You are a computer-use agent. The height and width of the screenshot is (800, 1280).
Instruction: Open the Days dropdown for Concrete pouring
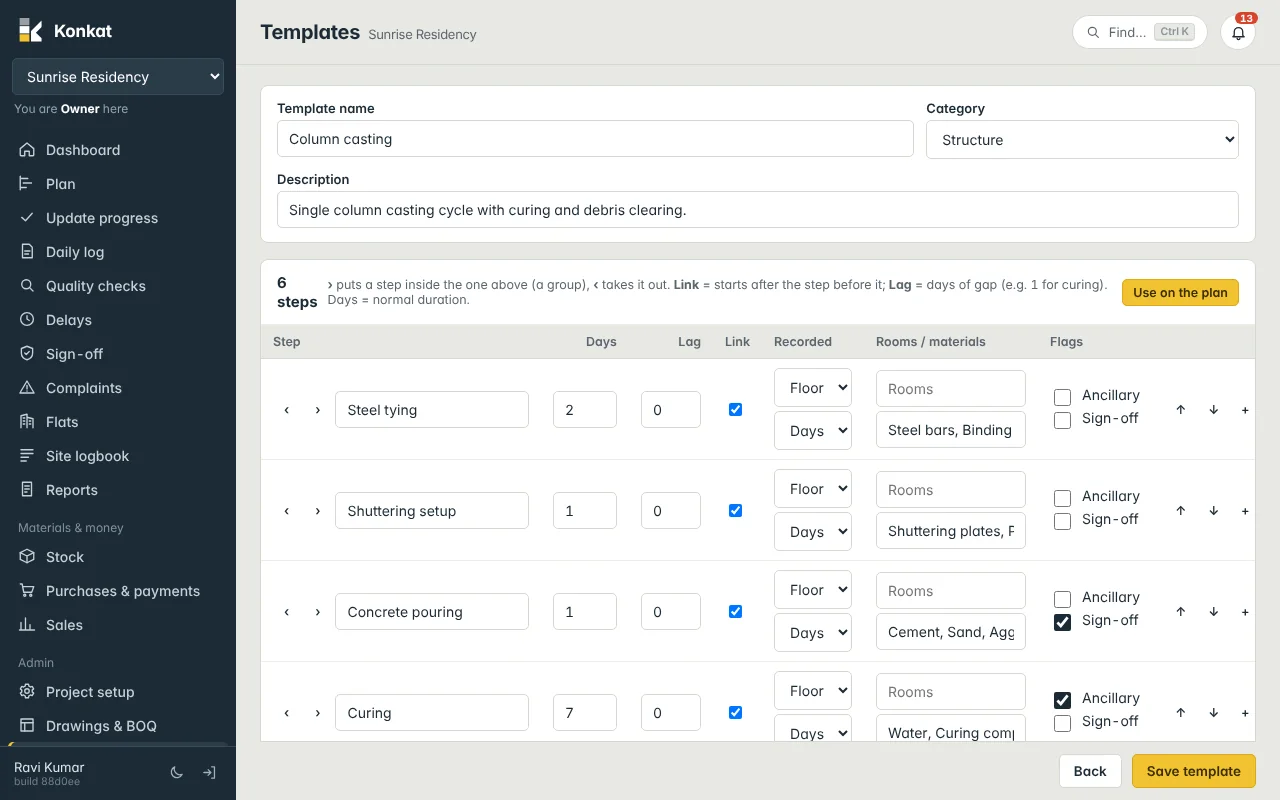point(813,633)
